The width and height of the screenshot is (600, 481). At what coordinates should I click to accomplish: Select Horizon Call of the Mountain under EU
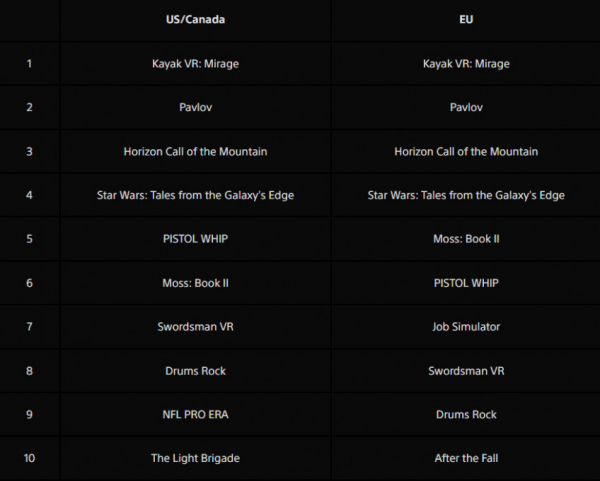tap(466, 152)
